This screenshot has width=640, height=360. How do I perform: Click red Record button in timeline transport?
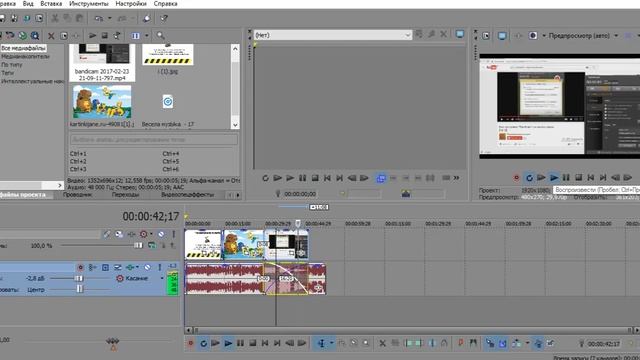click(191, 343)
